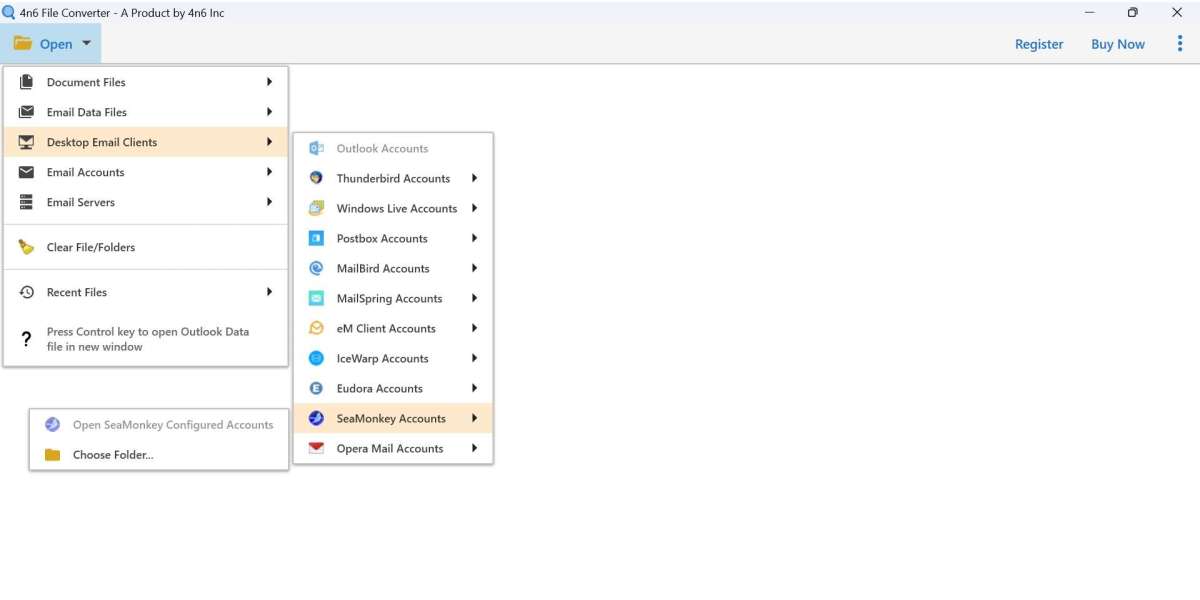Viewport: 1200px width, 600px height.
Task: Open the Recent Files menu entry
Action: pos(146,292)
